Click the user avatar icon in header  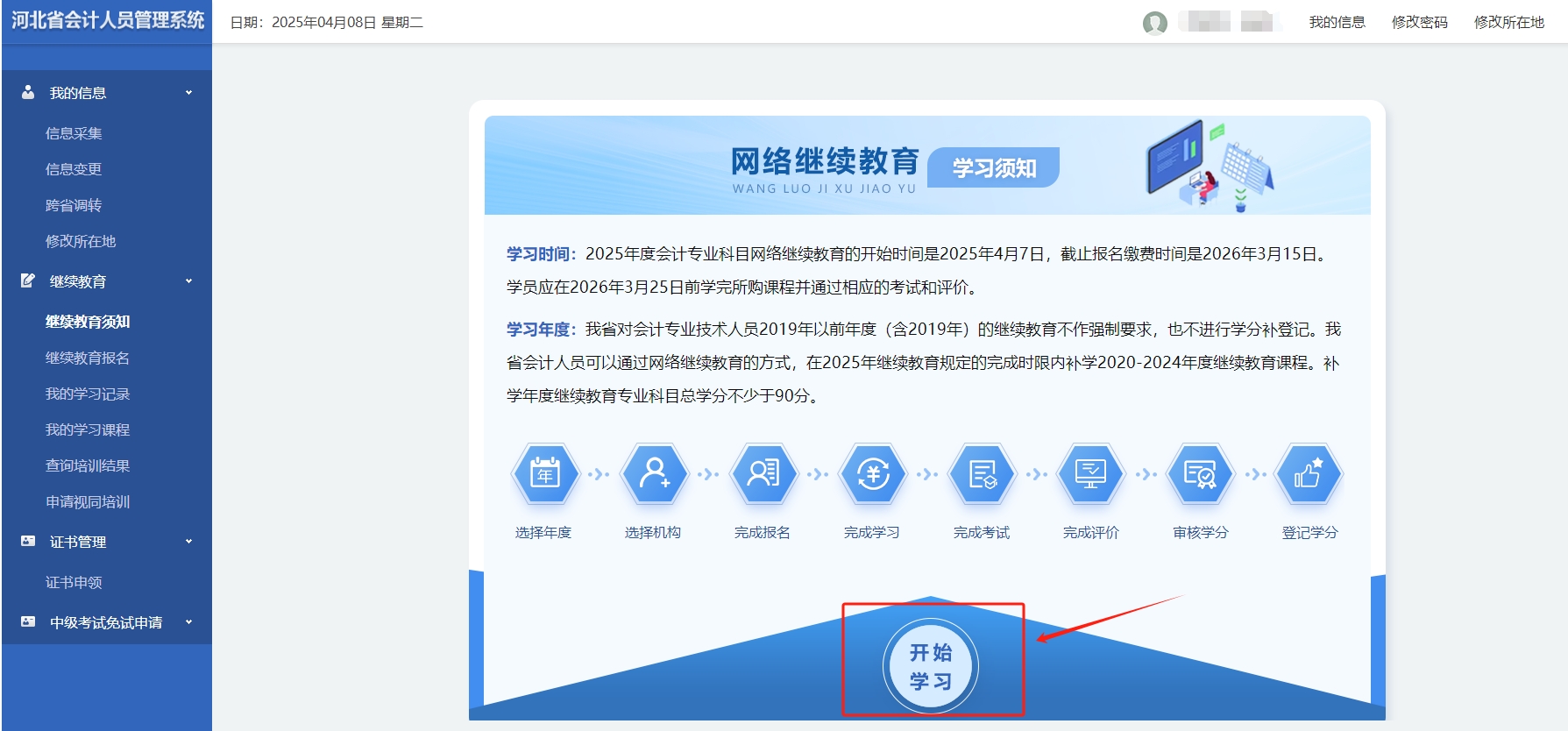pos(1154,23)
